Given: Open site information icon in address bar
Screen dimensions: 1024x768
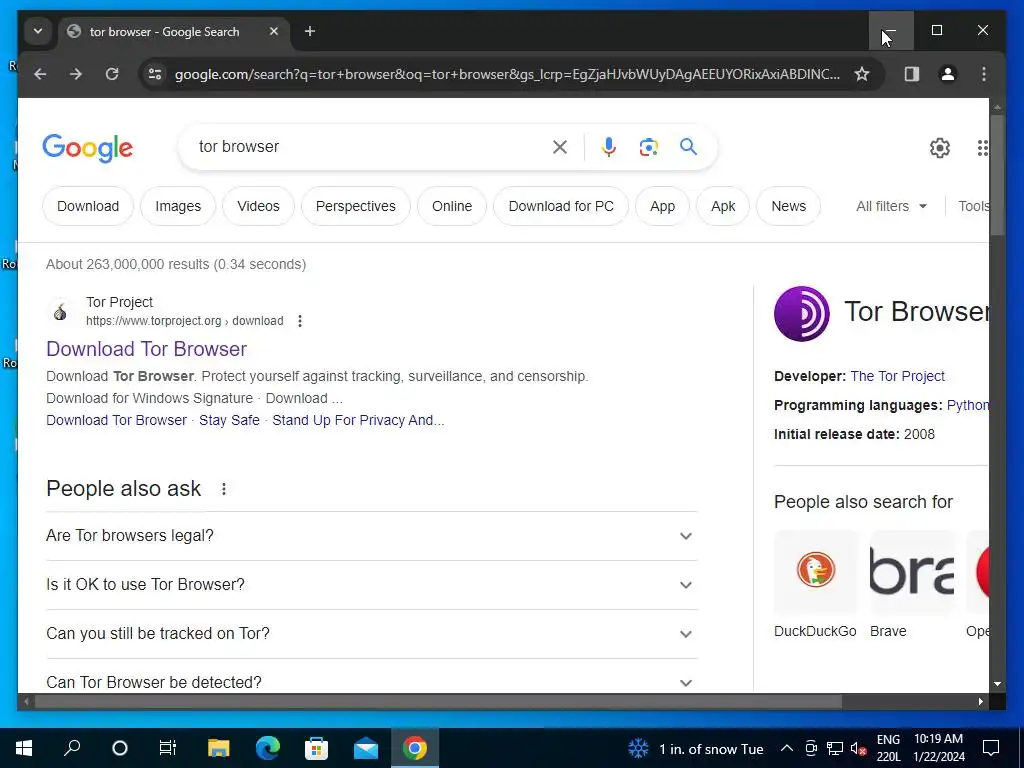Looking at the screenshot, I should tap(155, 74).
